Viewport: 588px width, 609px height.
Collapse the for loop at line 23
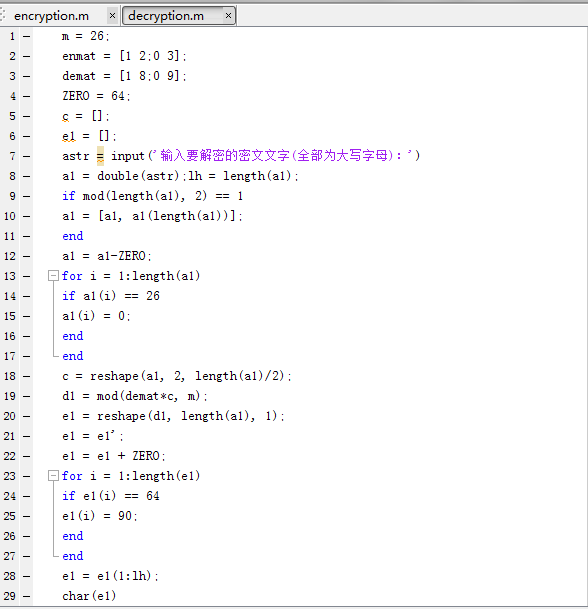[x=53, y=476]
